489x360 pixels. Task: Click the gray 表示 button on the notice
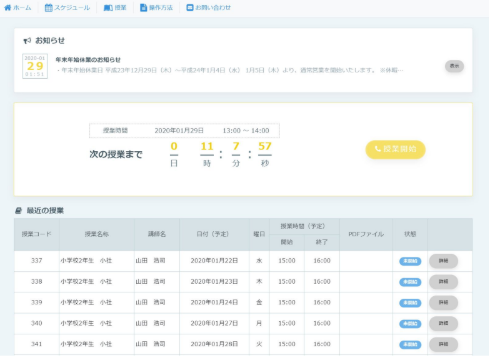click(454, 66)
